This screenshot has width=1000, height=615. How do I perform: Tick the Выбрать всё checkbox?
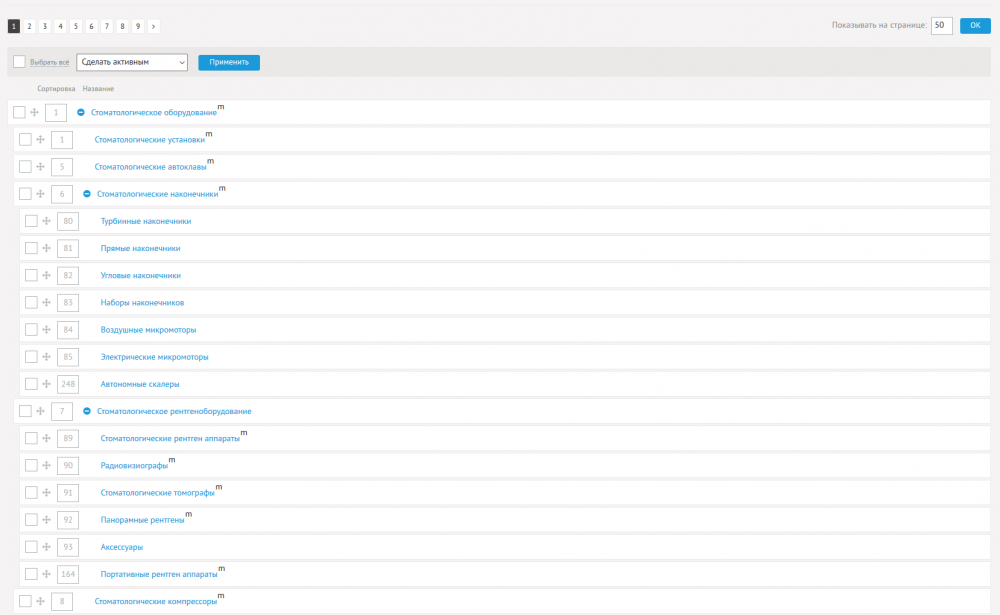coord(19,62)
